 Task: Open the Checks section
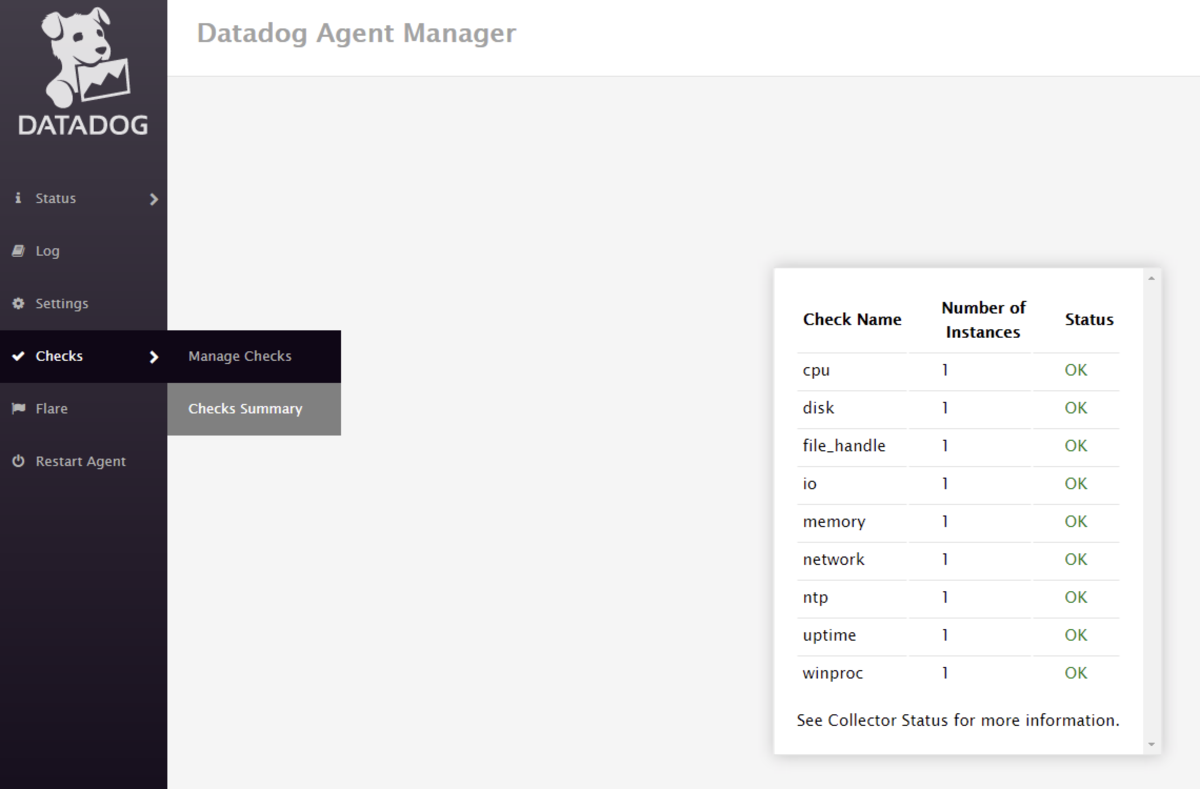coord(58,356)
